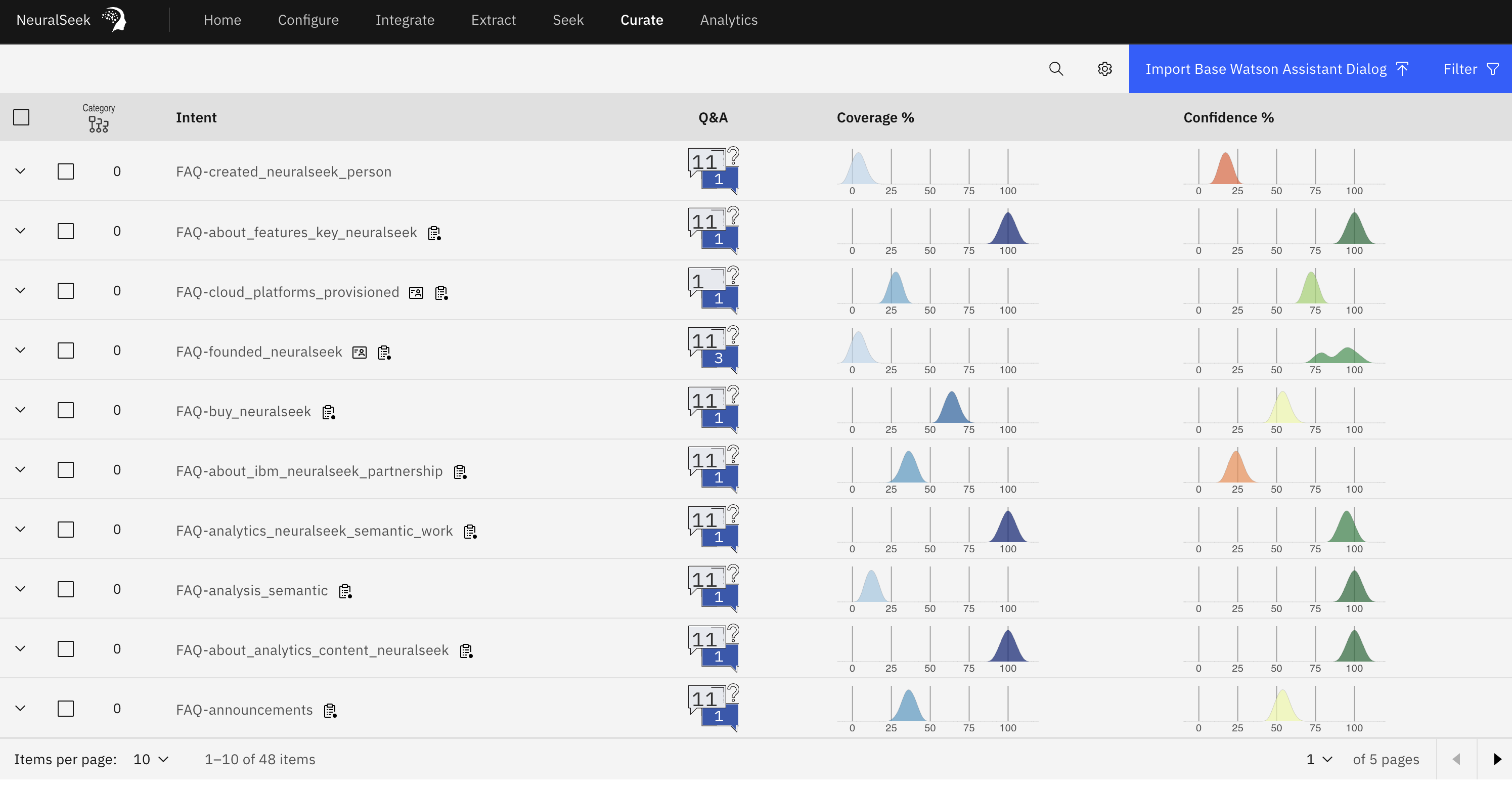Click the Coverage % column header

875,117
